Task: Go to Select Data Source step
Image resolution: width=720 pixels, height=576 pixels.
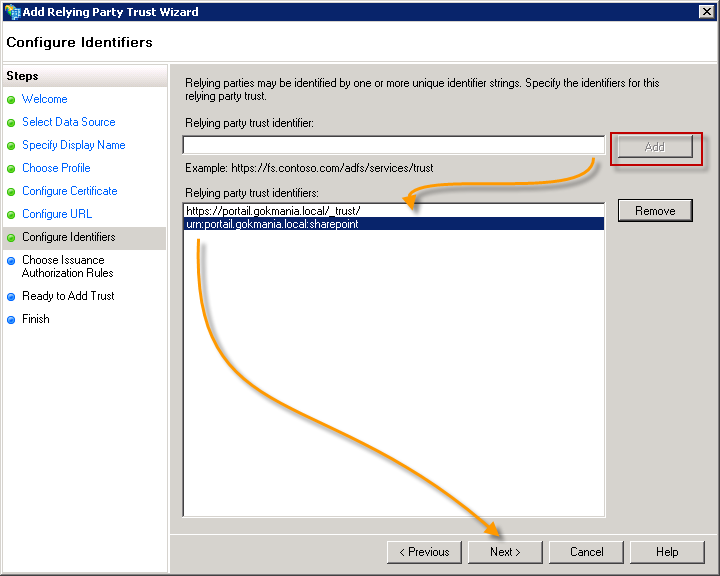Action: (x=68, y=122)
